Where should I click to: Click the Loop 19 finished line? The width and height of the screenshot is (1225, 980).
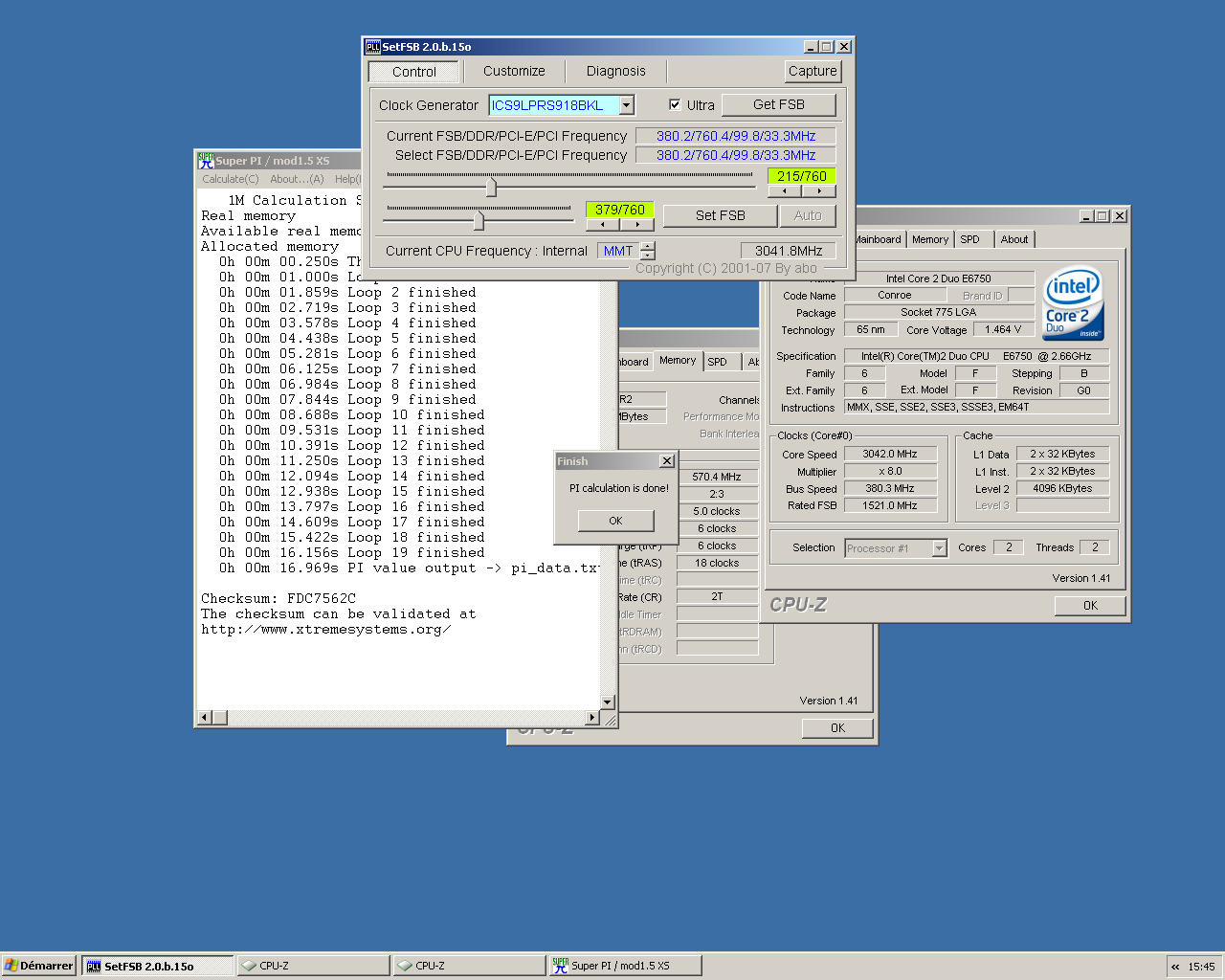[352, 552]
